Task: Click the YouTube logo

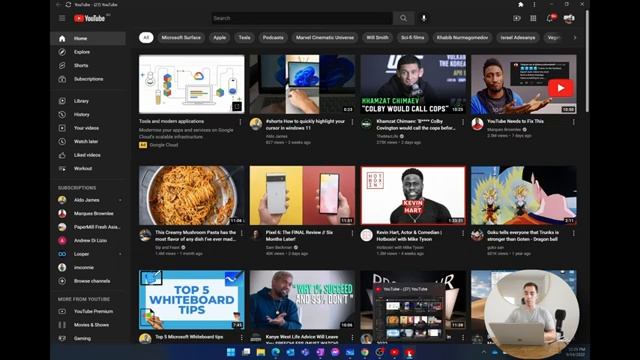Action: click(90, 18)
